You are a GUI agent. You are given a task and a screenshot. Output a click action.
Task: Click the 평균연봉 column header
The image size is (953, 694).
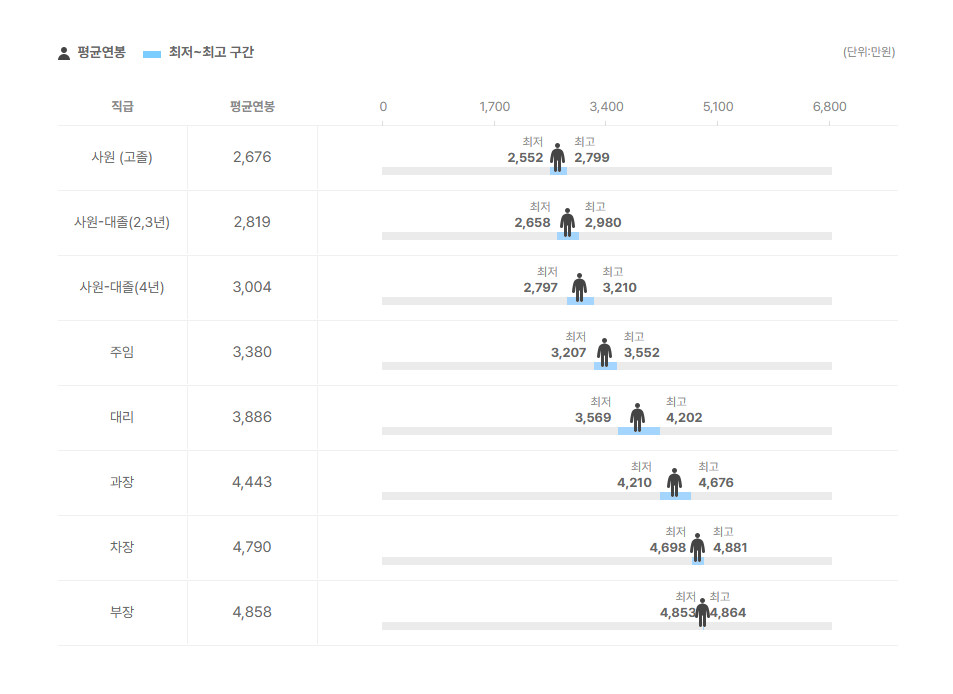point(252,107)
